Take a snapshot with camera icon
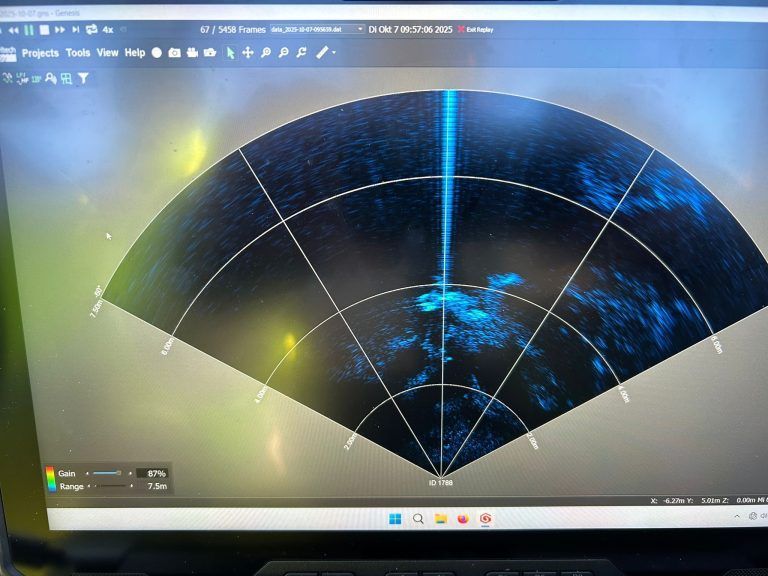This screenshot has width=768, height=576. click(174, 53)
